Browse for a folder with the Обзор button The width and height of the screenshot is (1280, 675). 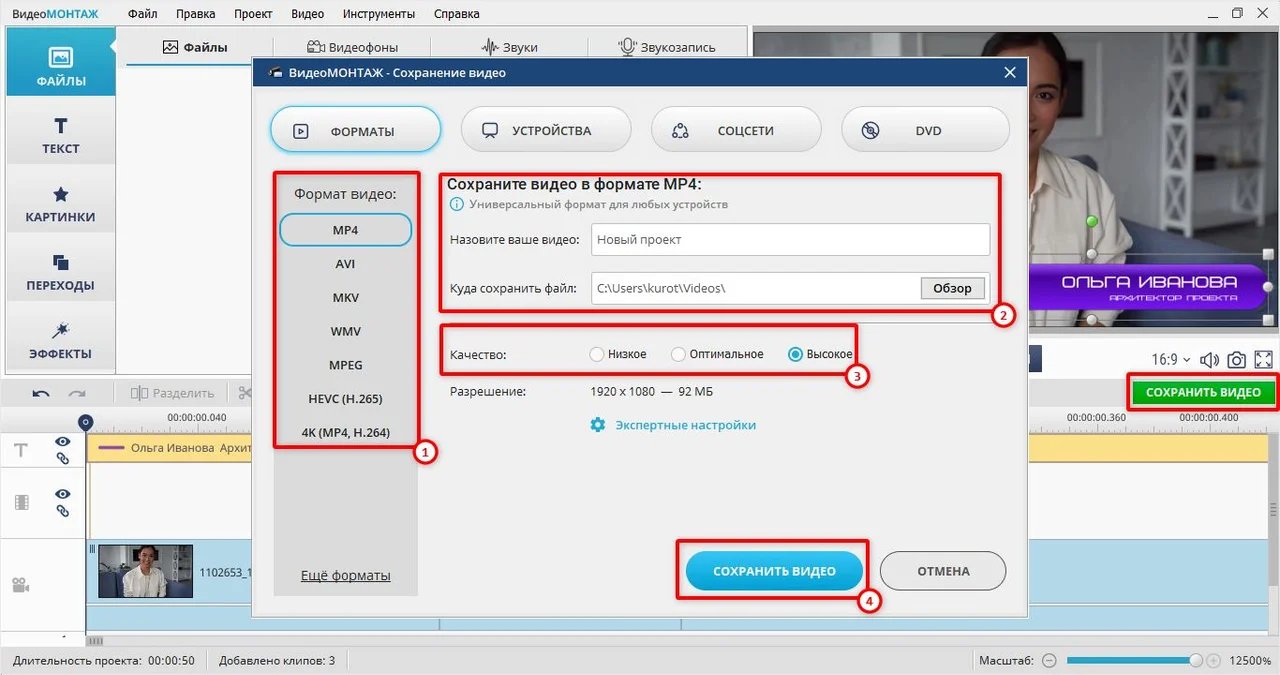coord(952,288)
